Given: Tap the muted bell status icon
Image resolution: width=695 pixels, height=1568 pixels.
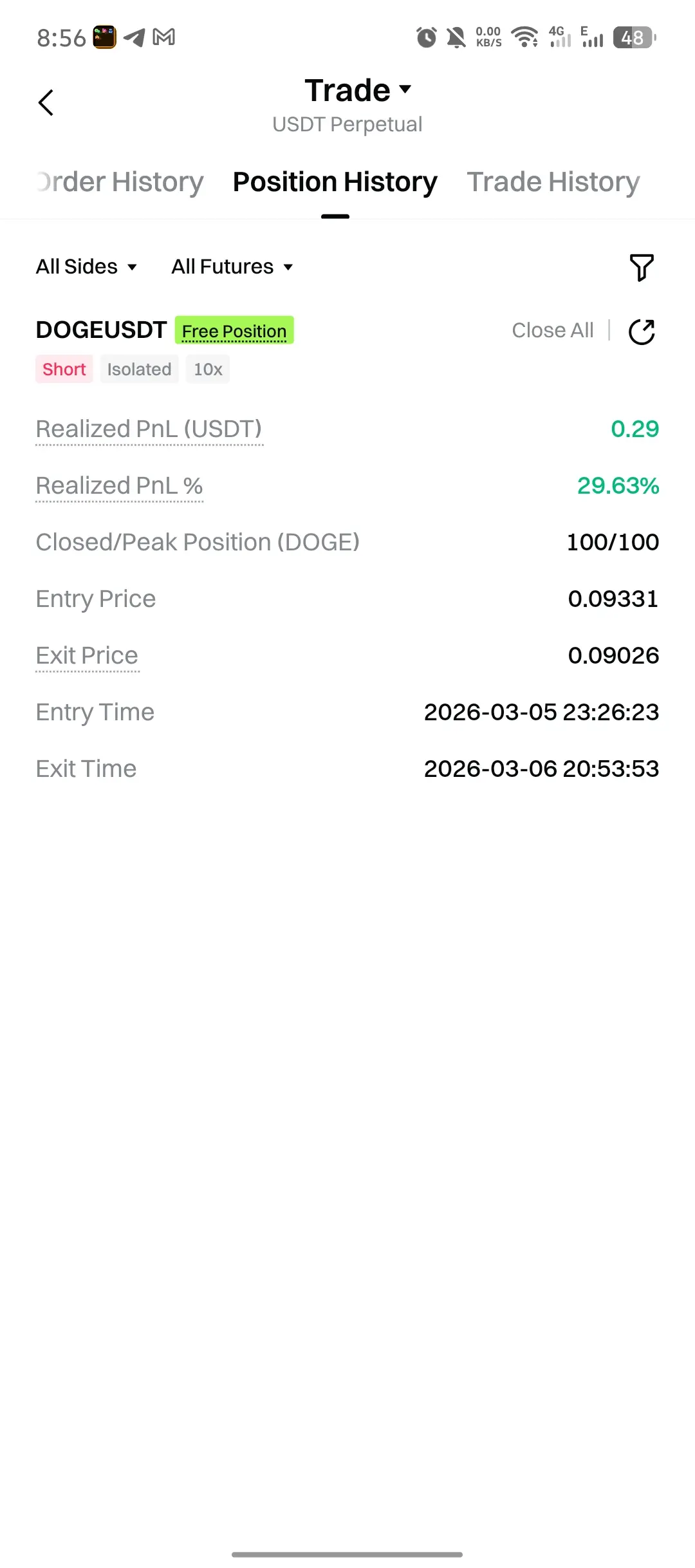Looking at the screenshot, I should tap(456, 37).
